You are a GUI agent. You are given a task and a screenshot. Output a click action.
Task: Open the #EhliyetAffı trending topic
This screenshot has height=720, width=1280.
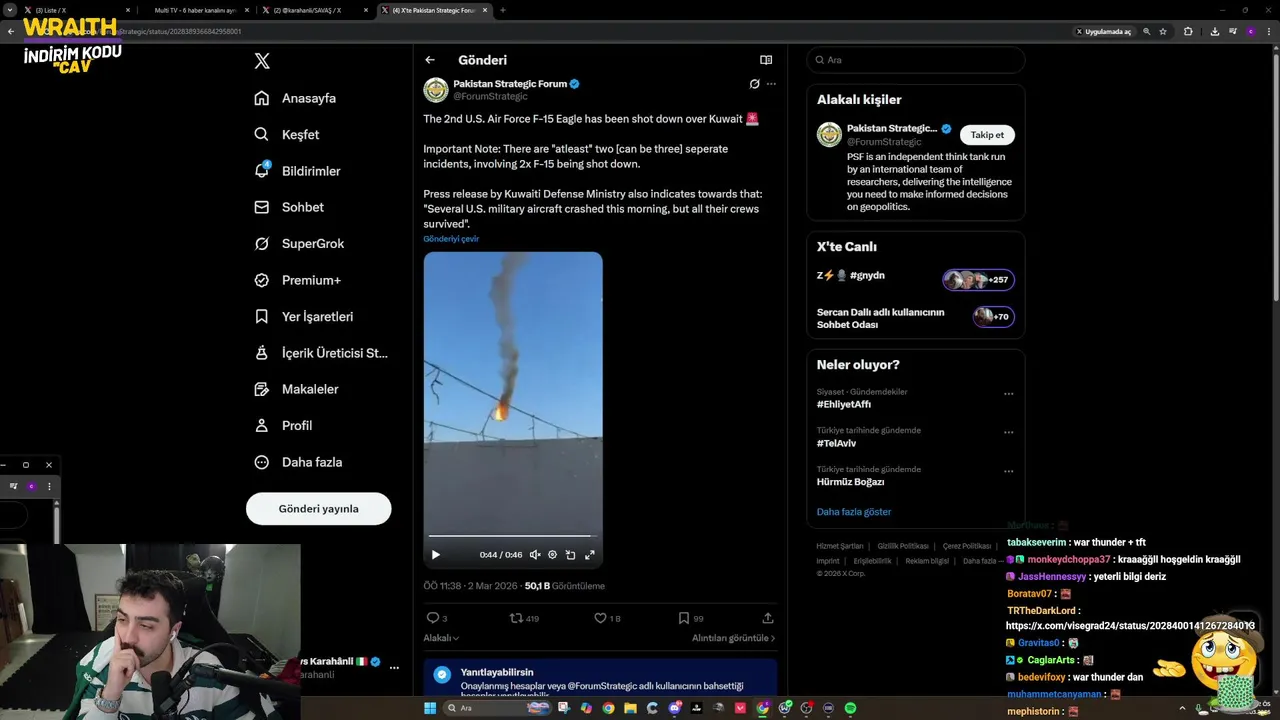[844, 404]
